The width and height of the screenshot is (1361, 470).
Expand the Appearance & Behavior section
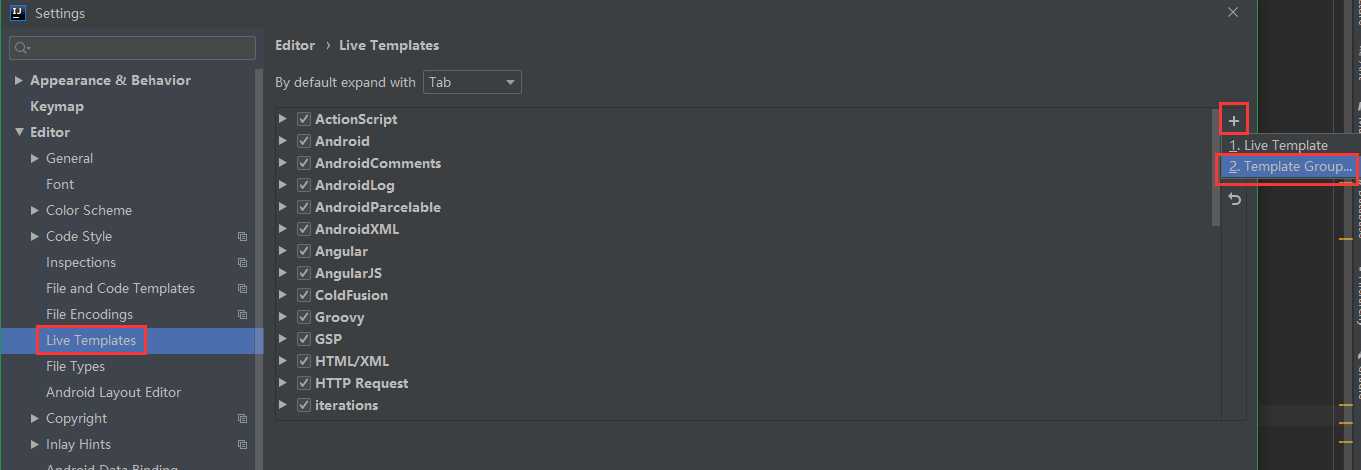(19, 80)
